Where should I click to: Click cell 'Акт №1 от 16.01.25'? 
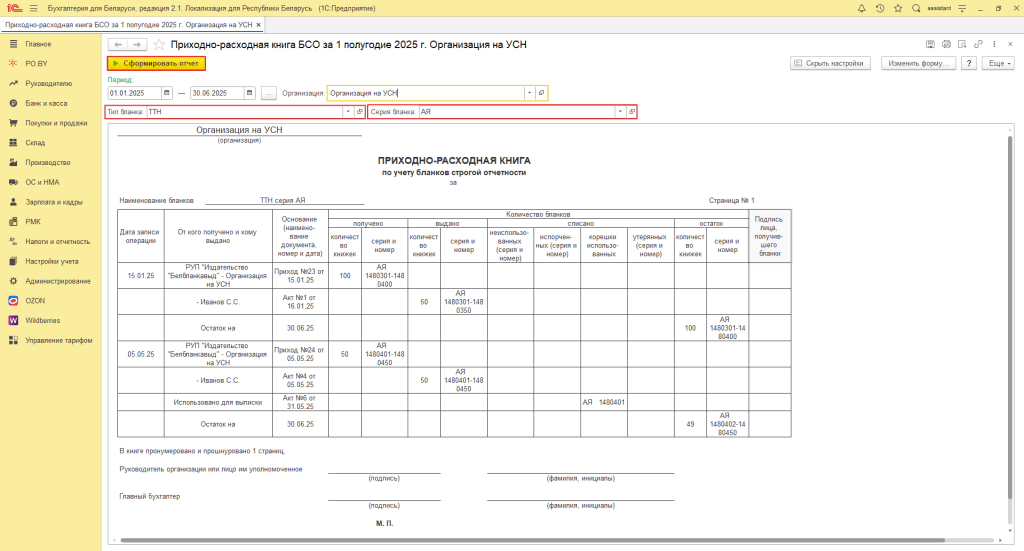300,302
